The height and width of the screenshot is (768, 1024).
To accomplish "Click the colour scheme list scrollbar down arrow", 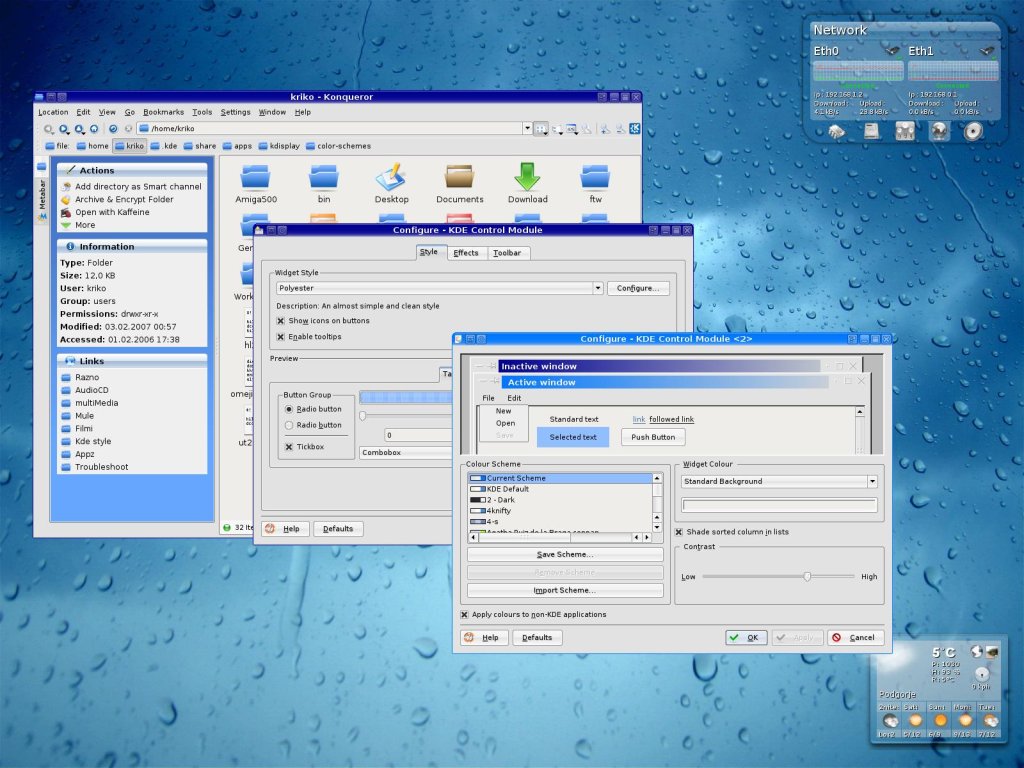I will tap(657, 528).
